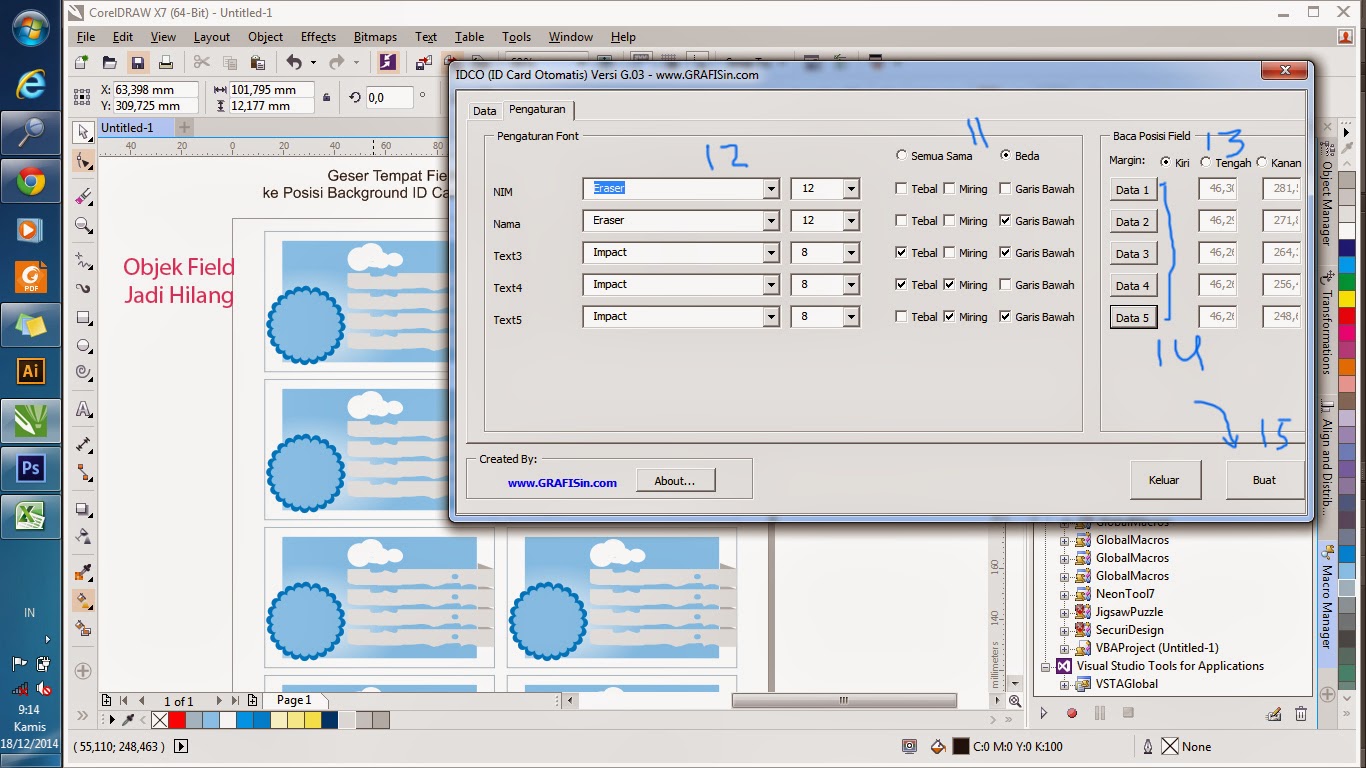Select the Ellipse tool
This screenshot has height=768, width=1366.
(x=82, y=345)
